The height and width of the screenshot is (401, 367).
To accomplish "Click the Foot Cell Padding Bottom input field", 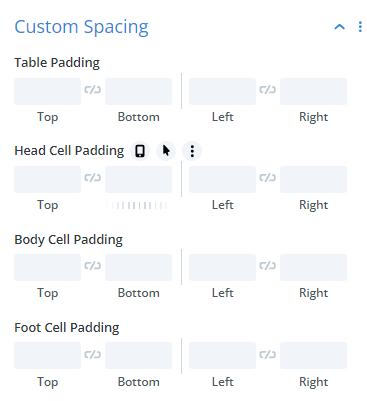I will pyautogui.click(x=138, y=355).
